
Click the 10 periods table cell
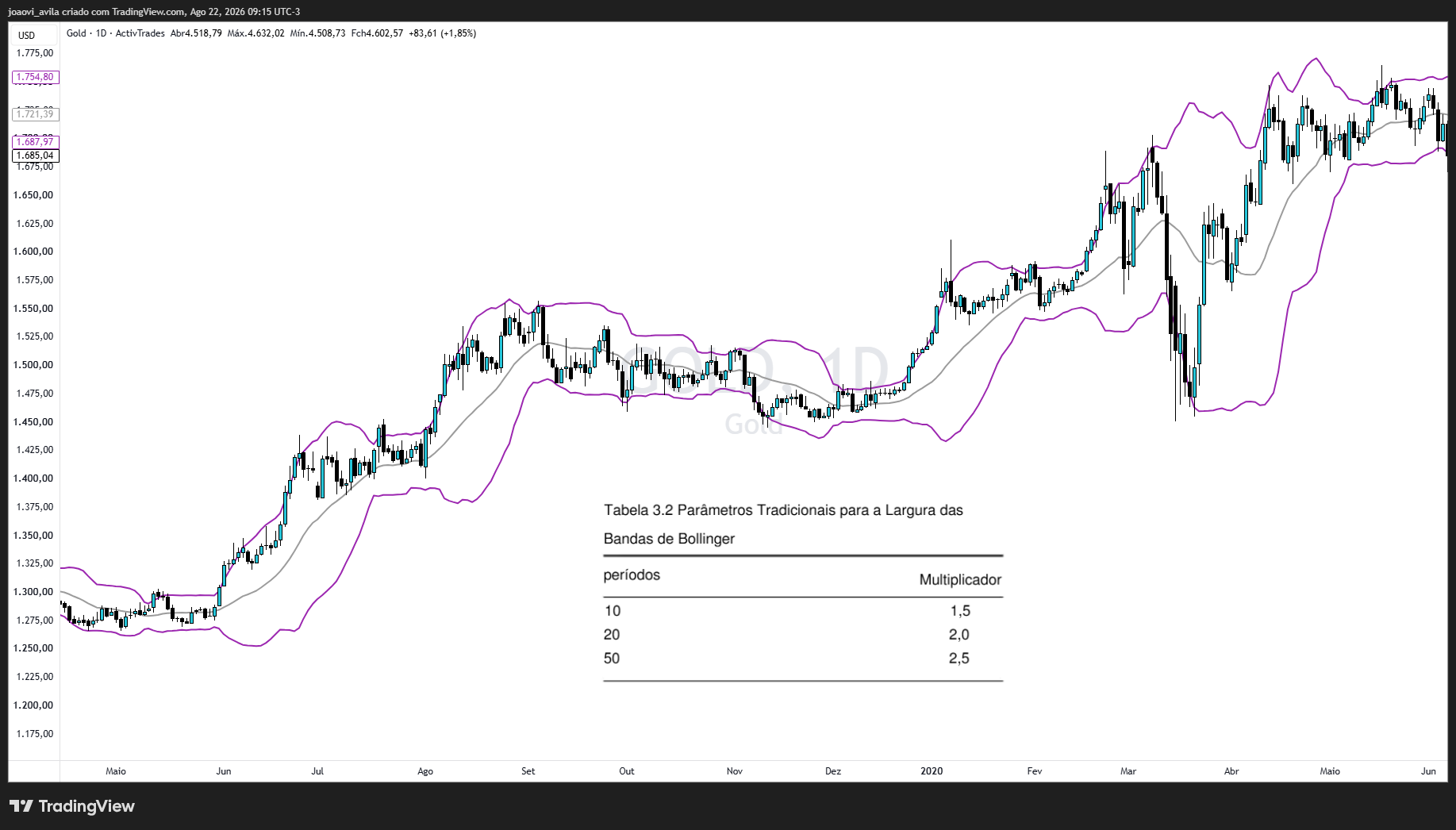tap(613, 611)
